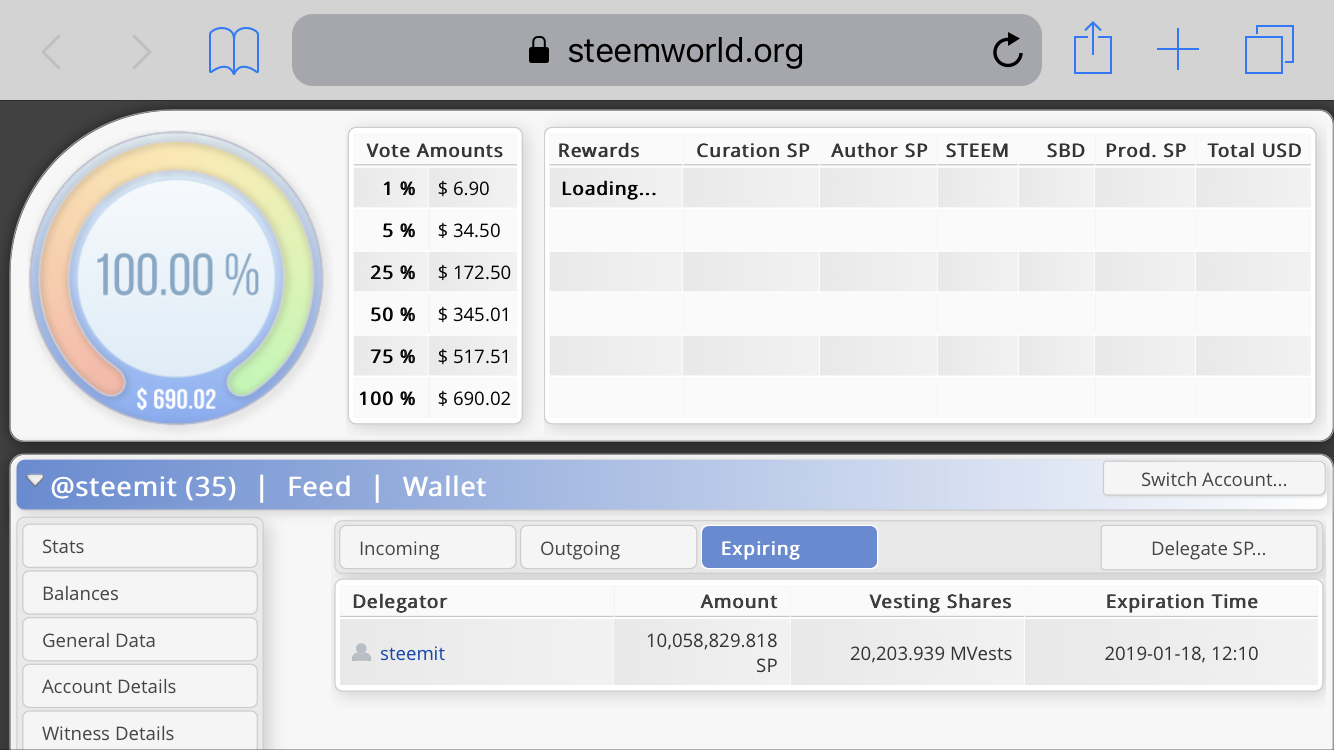Click the Amount column header
The width and height of the screenshot is (1334, 750).
point(738,601)
